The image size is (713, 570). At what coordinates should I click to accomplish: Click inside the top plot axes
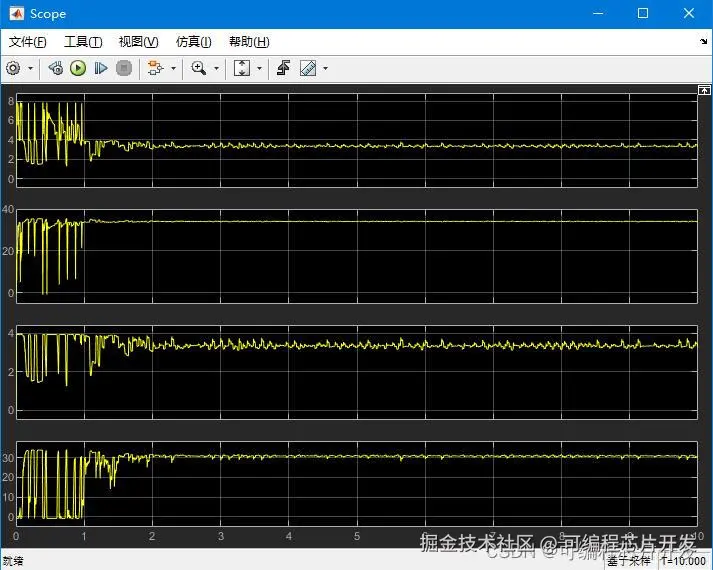356,140
